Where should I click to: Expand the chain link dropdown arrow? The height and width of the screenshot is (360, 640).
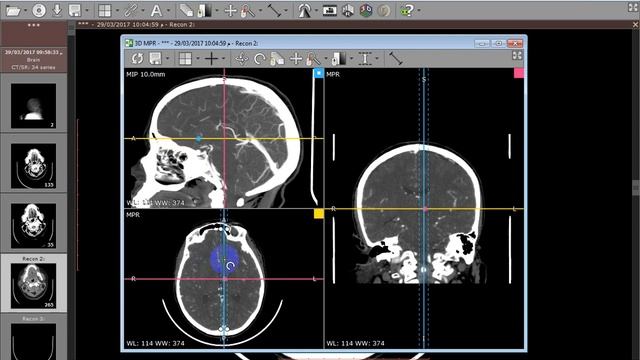pos(143,11)
